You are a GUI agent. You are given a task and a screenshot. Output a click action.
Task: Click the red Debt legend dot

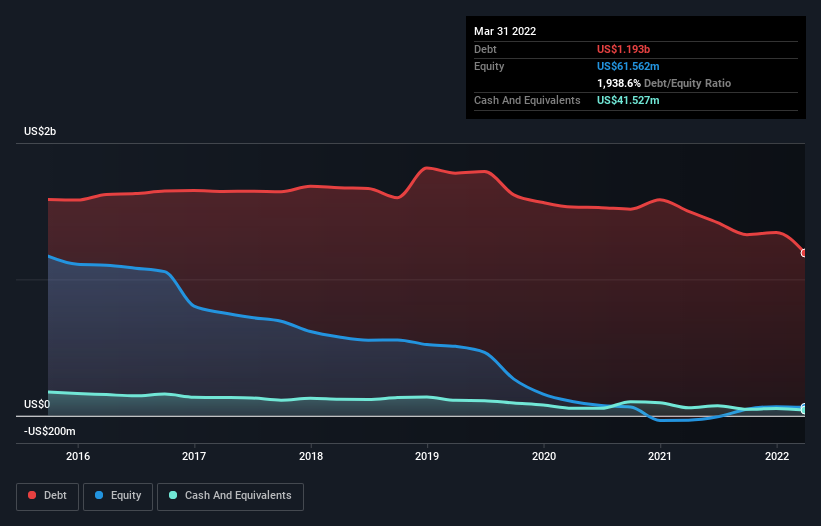[32, 495]
